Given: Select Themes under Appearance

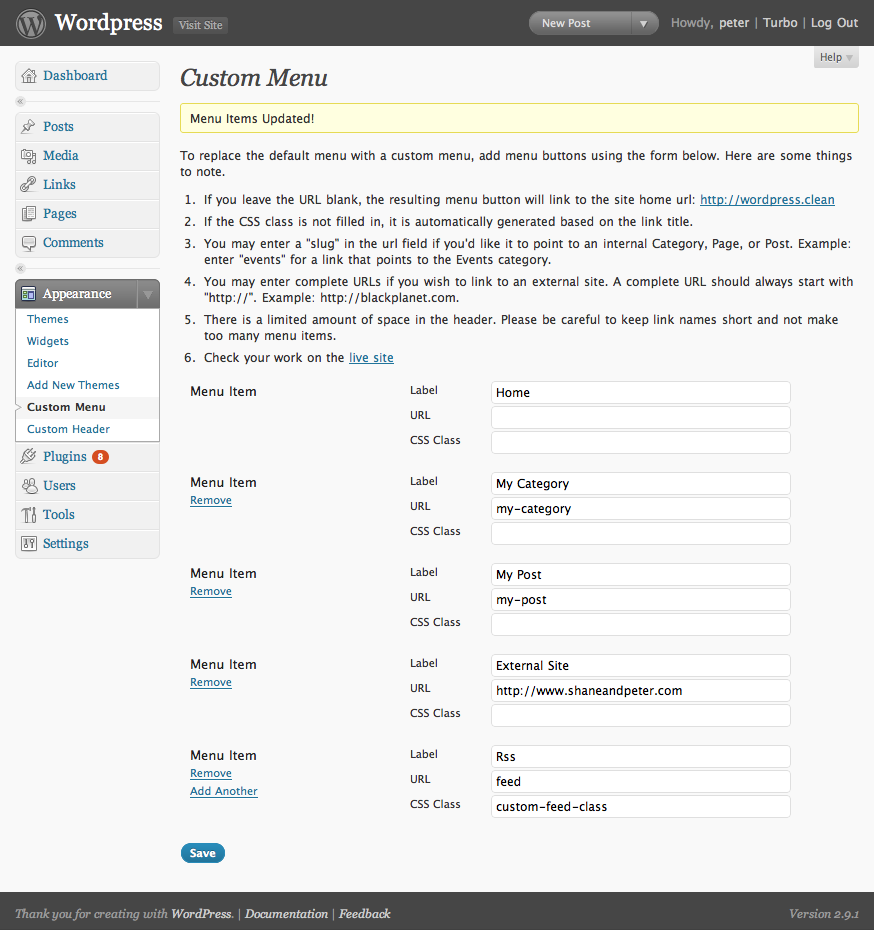Looking at the screenshot, I should point(47,319).
